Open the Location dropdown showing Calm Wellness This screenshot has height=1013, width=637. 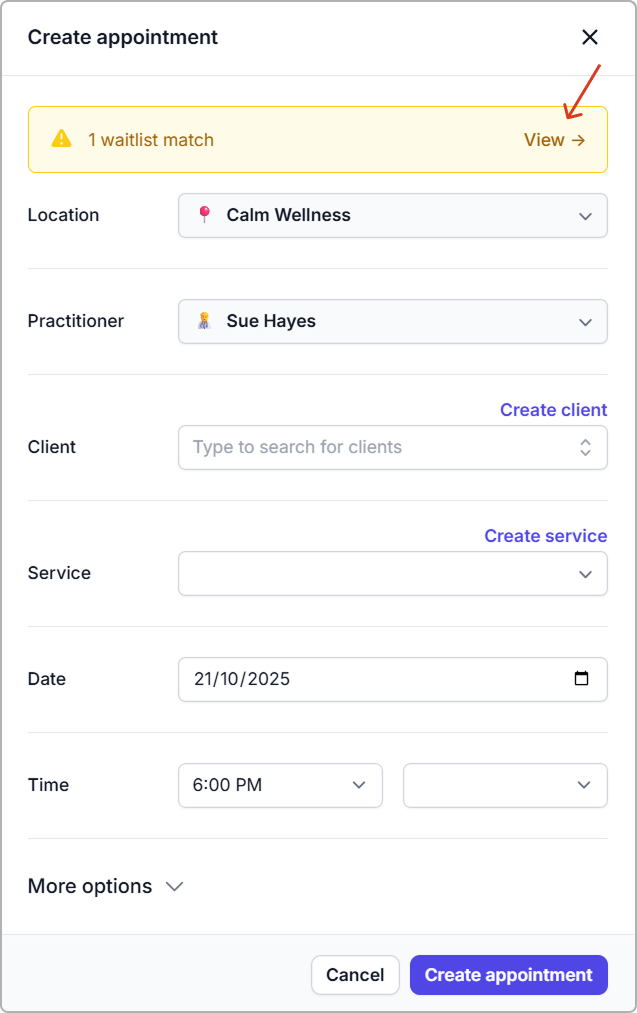click(x=392, y=215)
